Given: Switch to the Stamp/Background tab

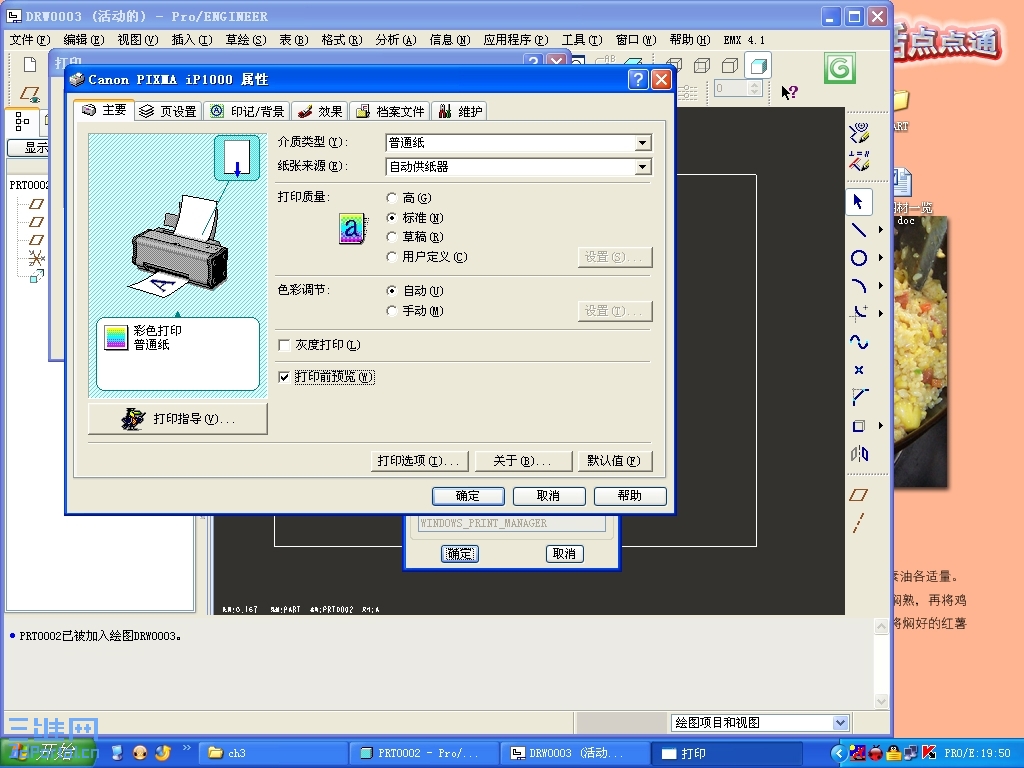Looking at the screenshot, I should coord(246,112).
